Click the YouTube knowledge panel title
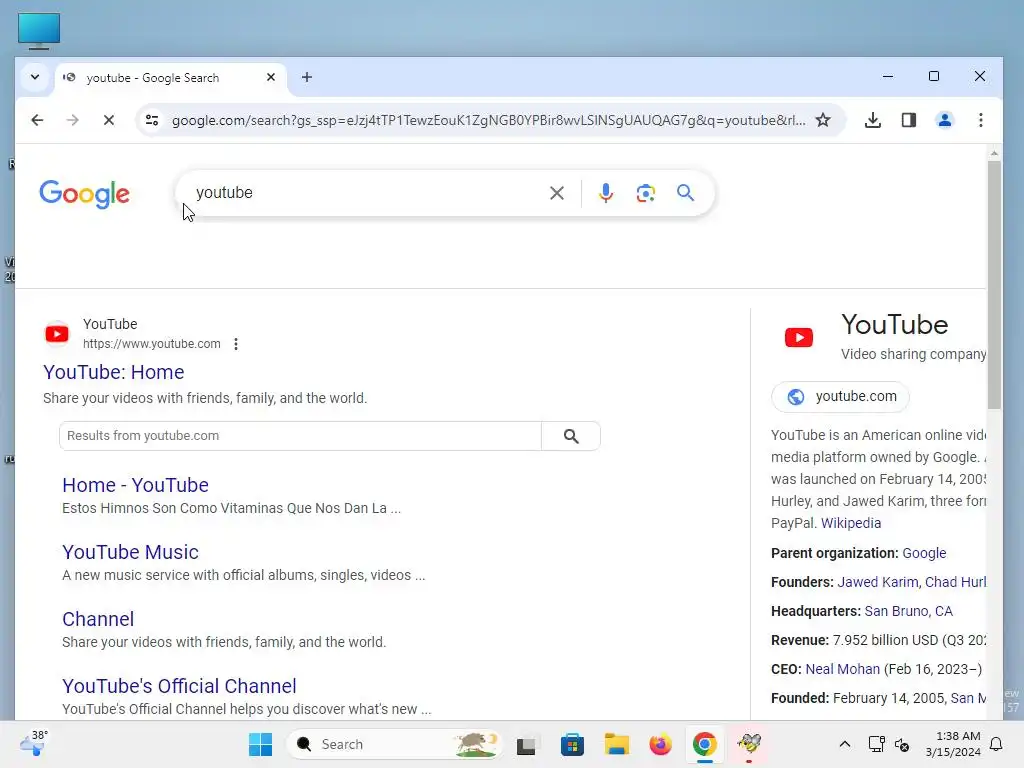 pyautogui.click(x=894, y=325)
